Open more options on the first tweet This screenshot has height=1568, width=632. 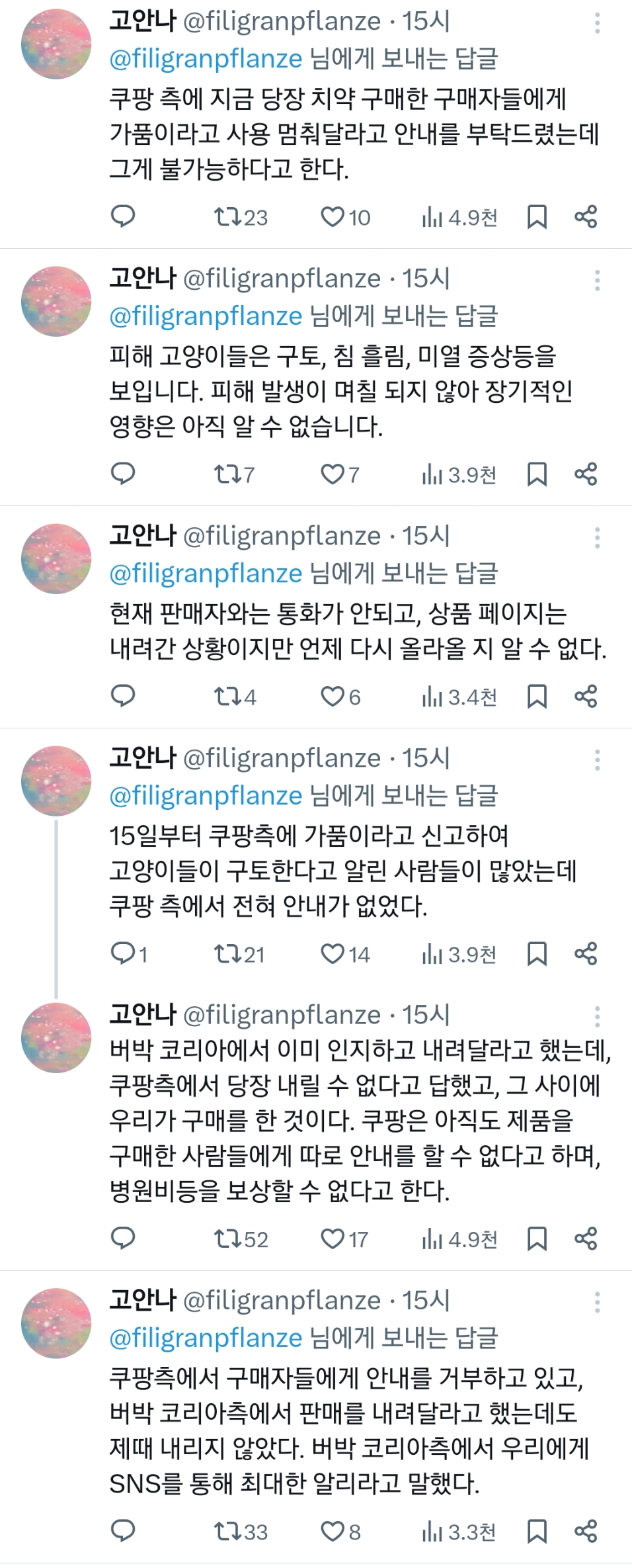[597, 23]
